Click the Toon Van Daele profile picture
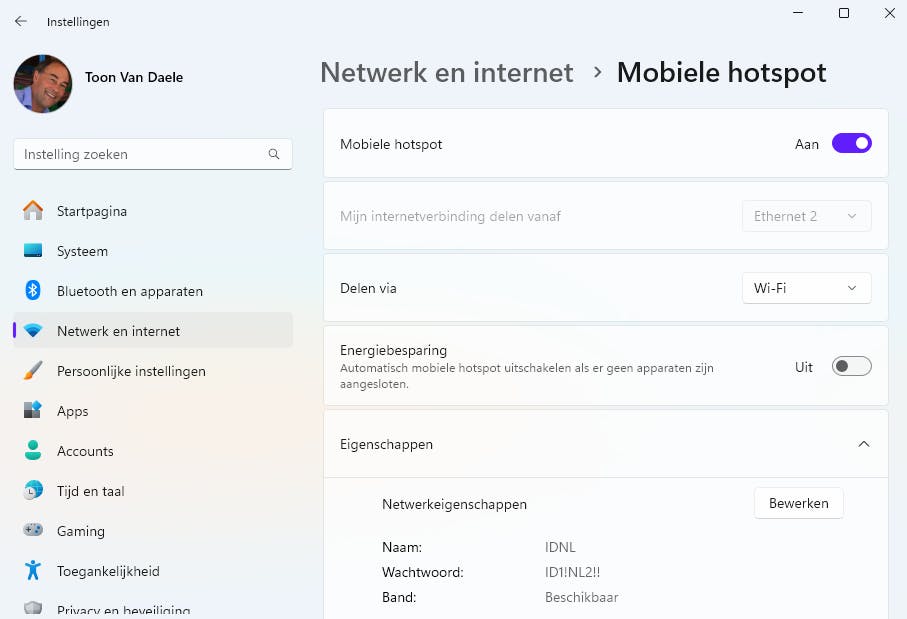 pos(43,84)
